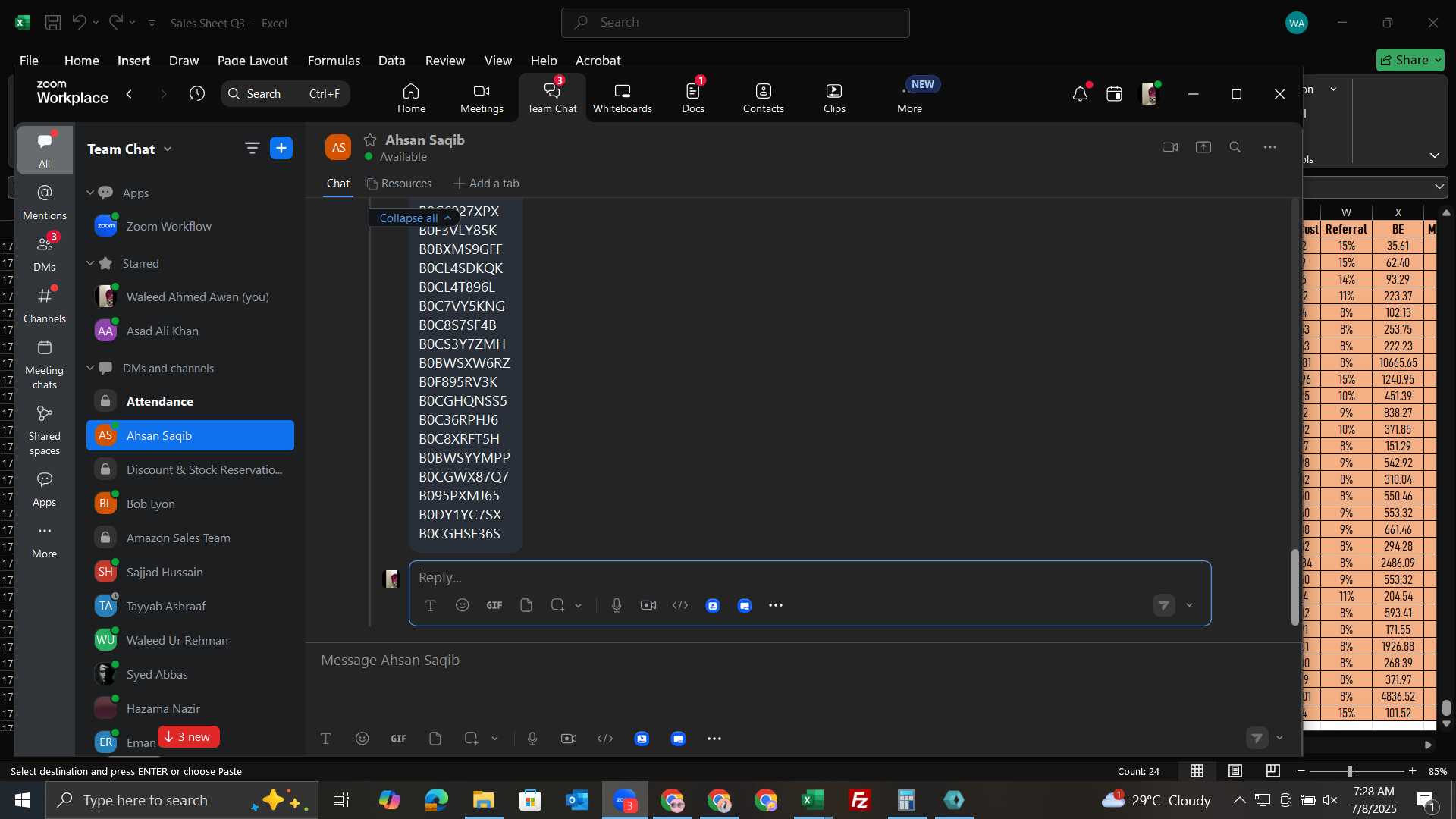Open the Attendance channel
This screenshot has width=1456, height=819.
(190, 401)
